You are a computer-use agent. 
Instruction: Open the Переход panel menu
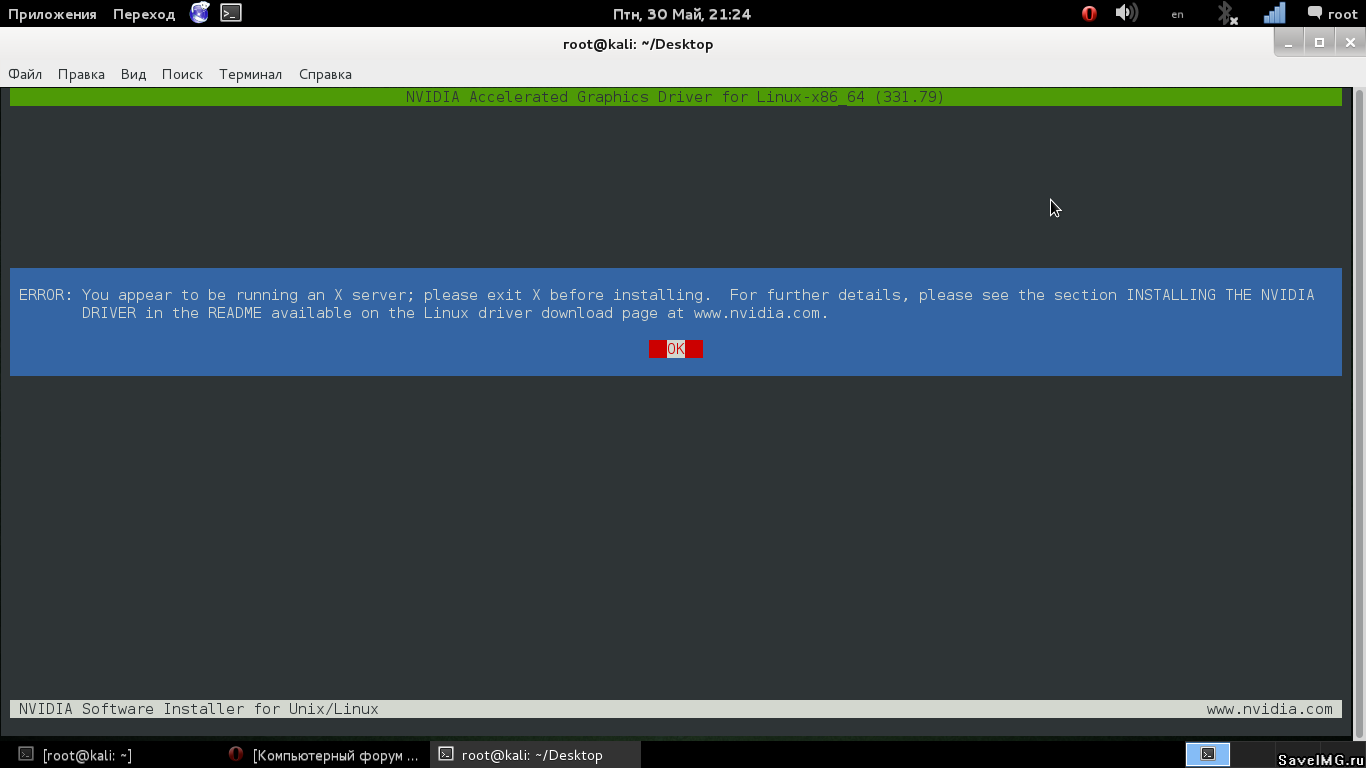(144, 14)
